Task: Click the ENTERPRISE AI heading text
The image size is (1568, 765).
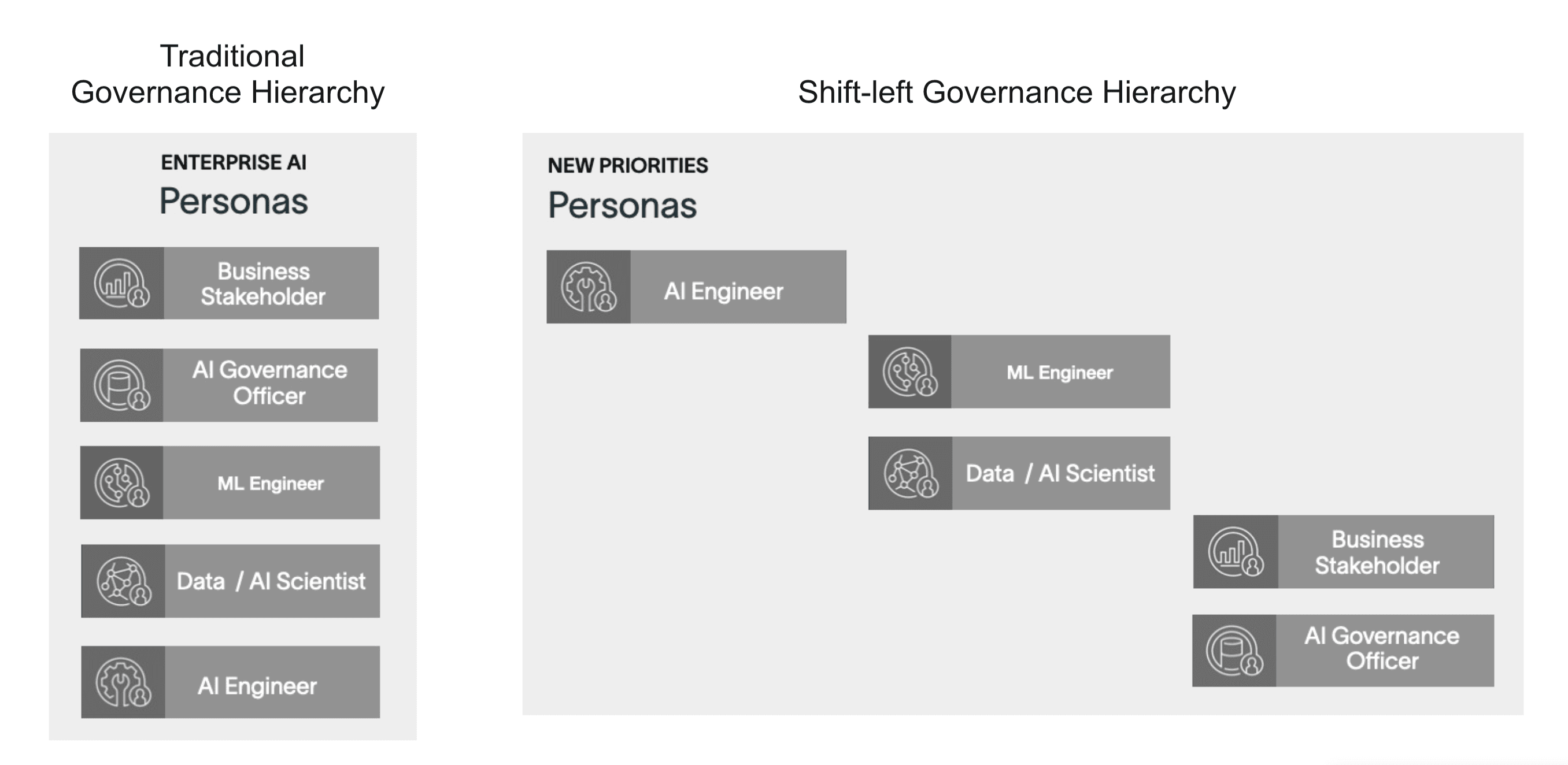Action: tap(233, 162)
